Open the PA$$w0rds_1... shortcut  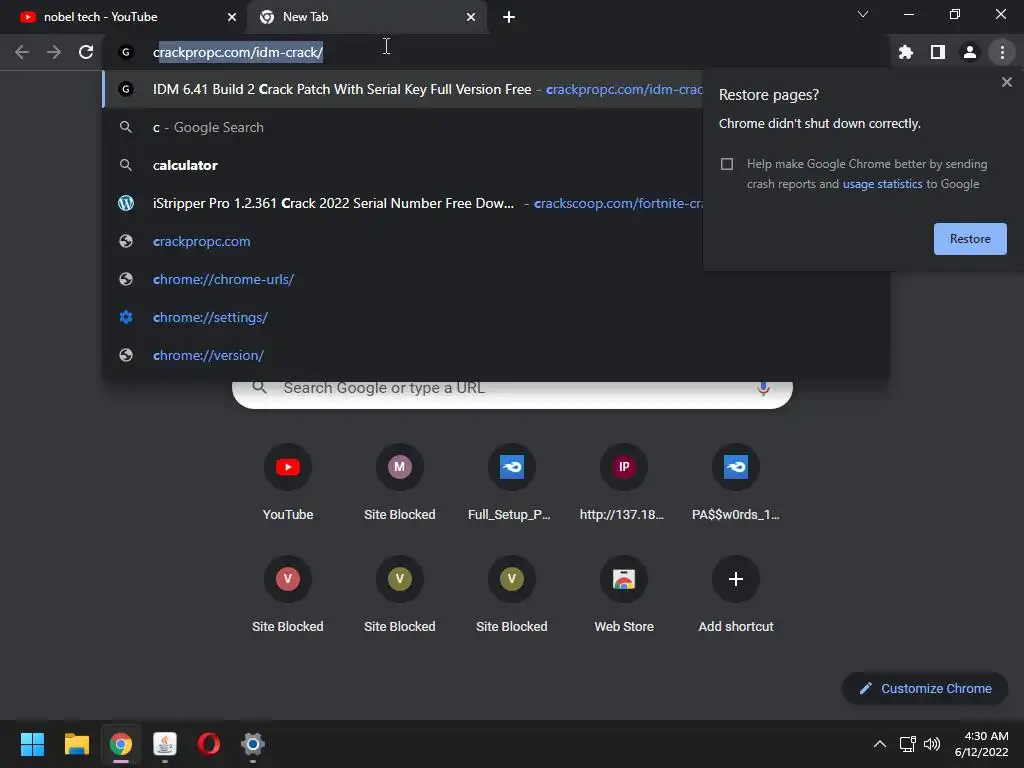click(735, 483)
